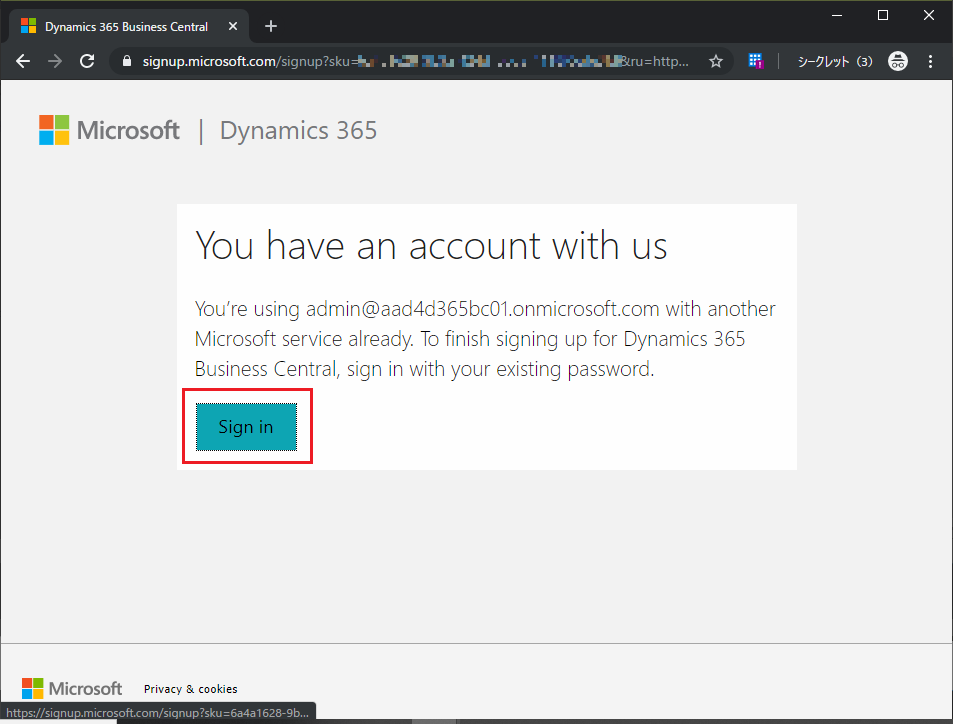
Task: Click the incognito profile icon
Action: click(898, 61)
